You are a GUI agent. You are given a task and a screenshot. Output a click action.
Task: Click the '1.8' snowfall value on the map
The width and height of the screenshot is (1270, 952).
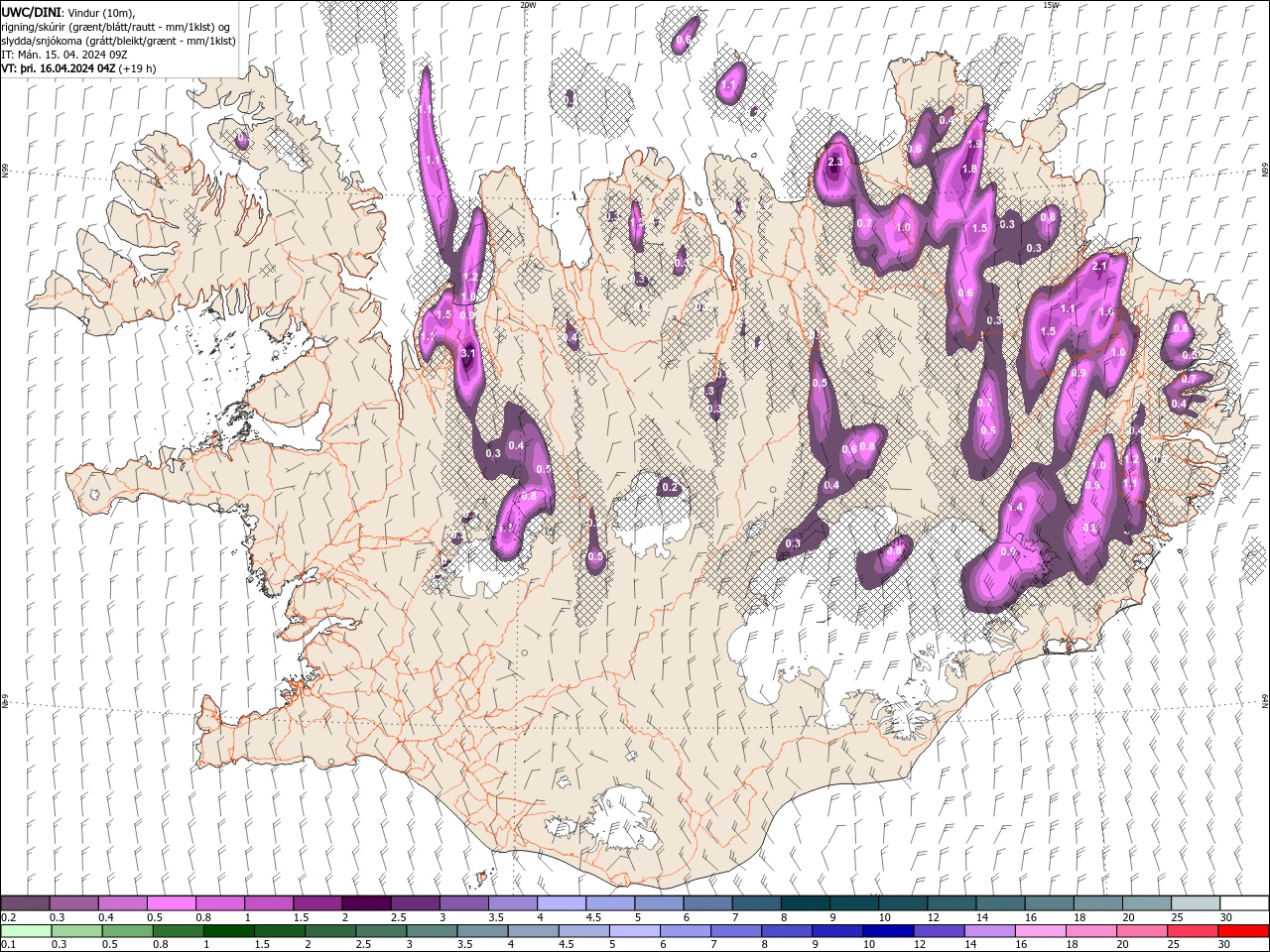point(969,169)
